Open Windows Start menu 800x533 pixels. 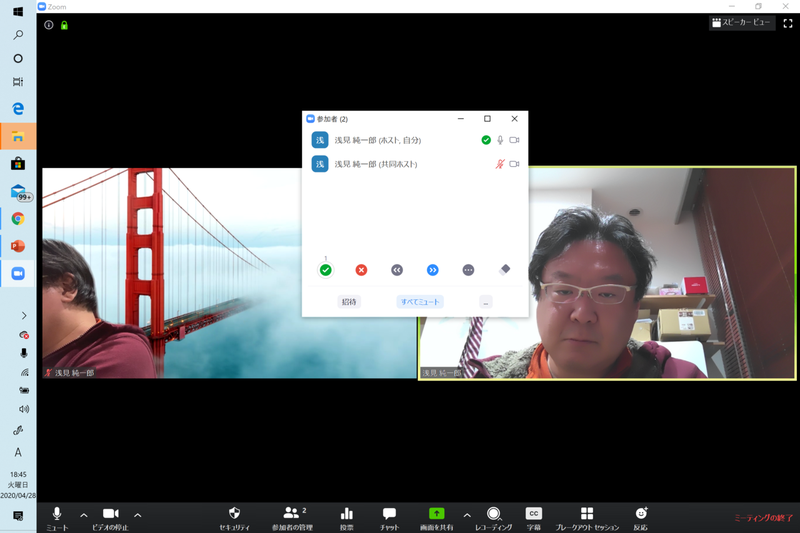(x=18, y=11)
